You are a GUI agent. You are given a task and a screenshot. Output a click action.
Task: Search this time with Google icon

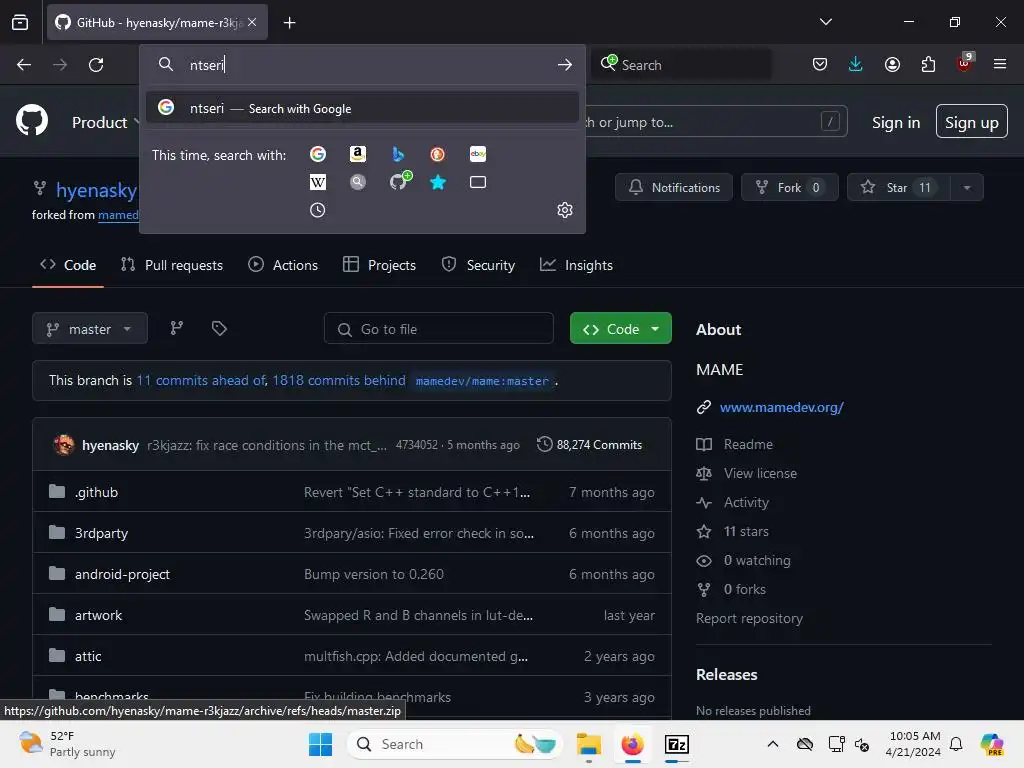click(318, 154)
